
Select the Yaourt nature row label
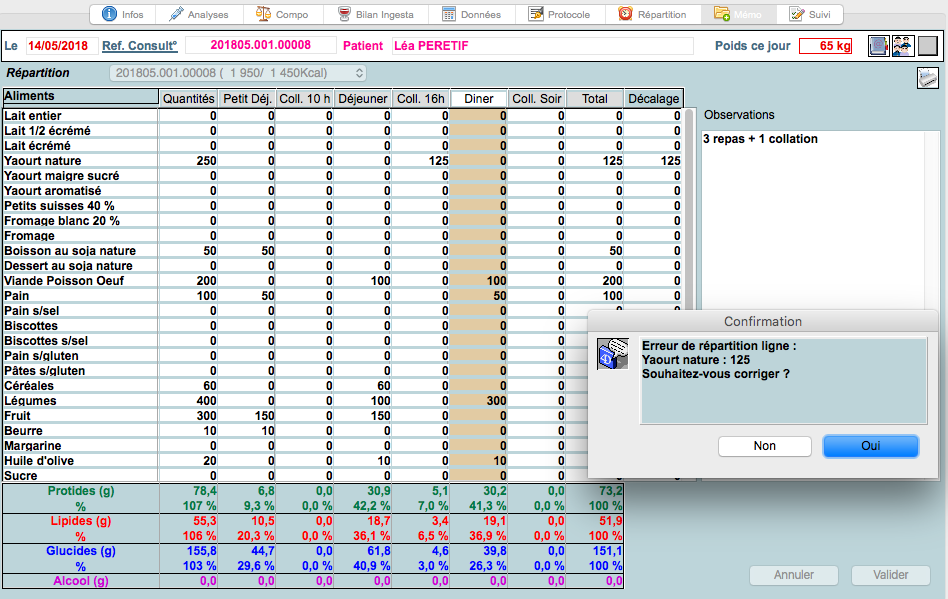coord(42,161)
